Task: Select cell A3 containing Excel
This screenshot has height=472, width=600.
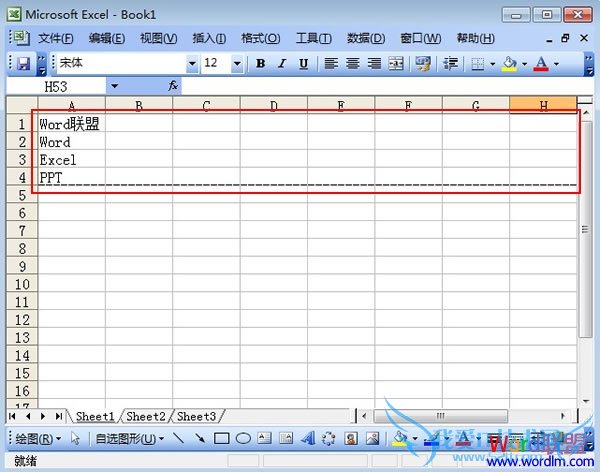Action: [72, 160]
